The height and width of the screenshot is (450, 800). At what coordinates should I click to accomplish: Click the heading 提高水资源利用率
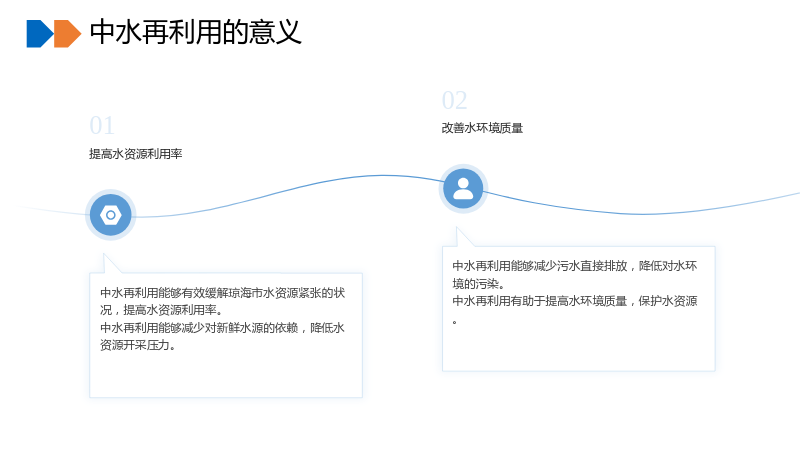pos(136,154)
